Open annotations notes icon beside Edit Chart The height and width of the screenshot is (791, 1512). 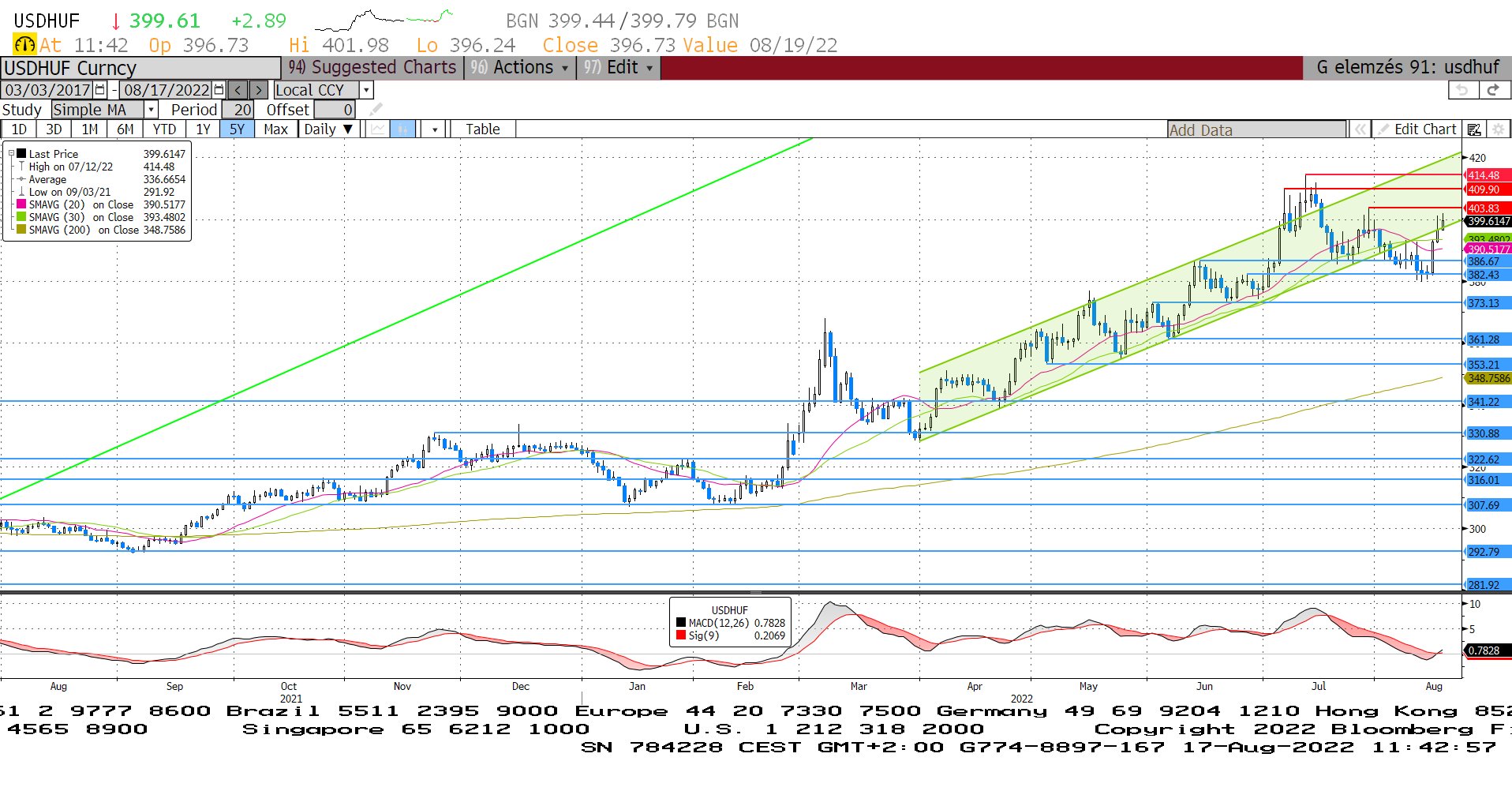pyautogui.click(x=1474, y=129)
